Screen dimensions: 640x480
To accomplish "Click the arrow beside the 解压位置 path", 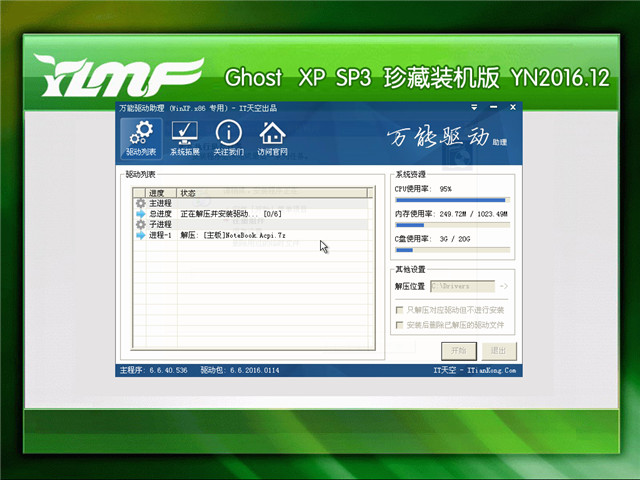I will 504,288.
